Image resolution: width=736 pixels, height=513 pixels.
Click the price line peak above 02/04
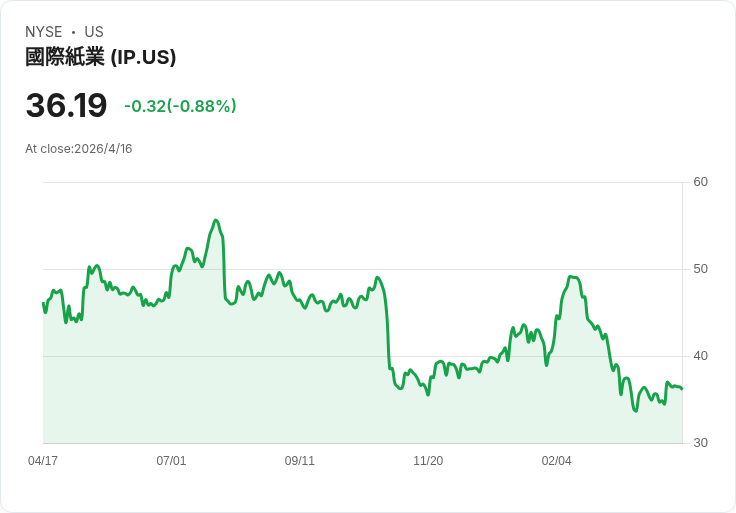(x=571, y=277)
